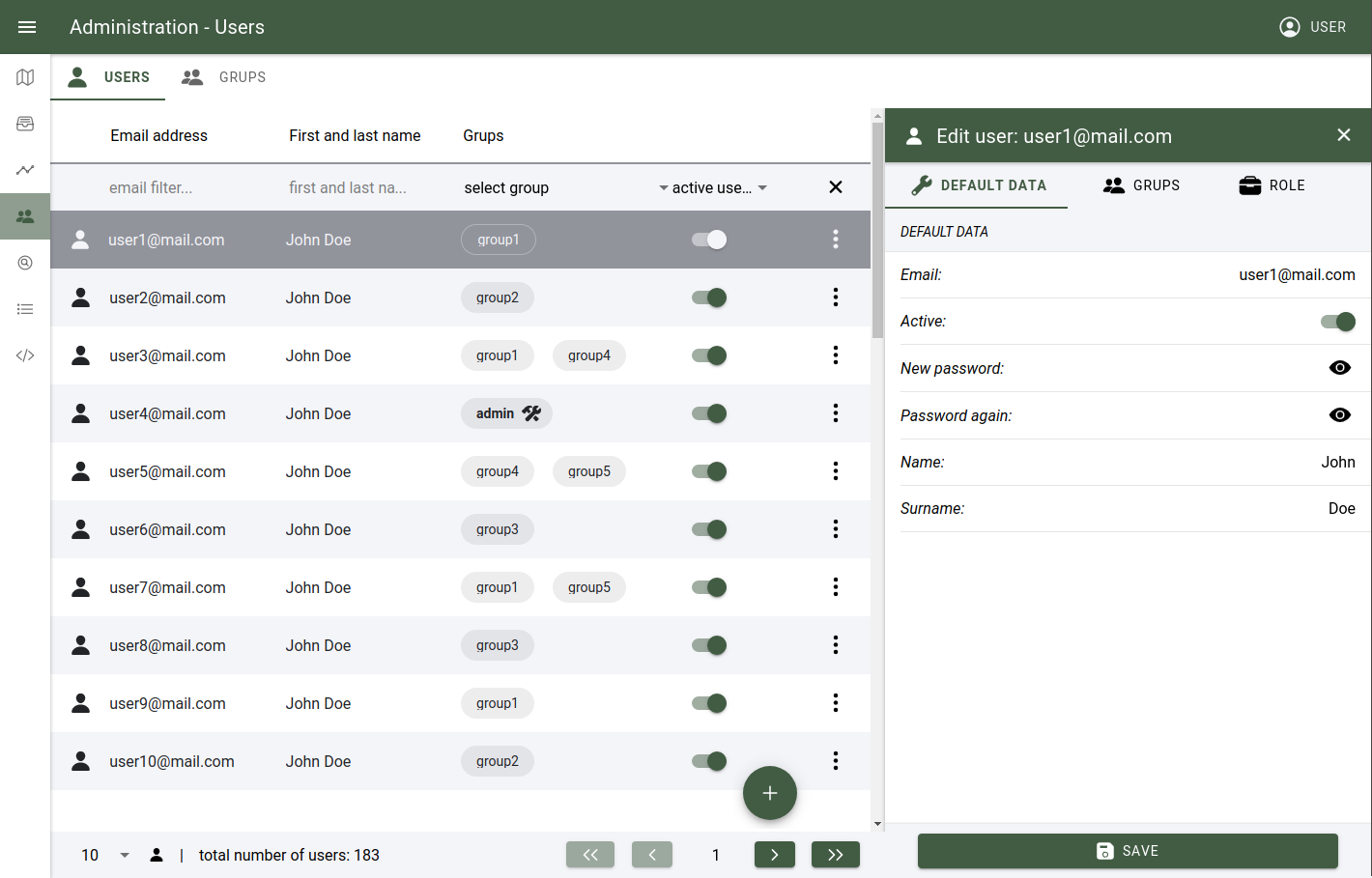The width and height of the screenshot is (1372, 878).
Task: Toggle active switch for user3@mail.com
Action: [x=709, y=355]
